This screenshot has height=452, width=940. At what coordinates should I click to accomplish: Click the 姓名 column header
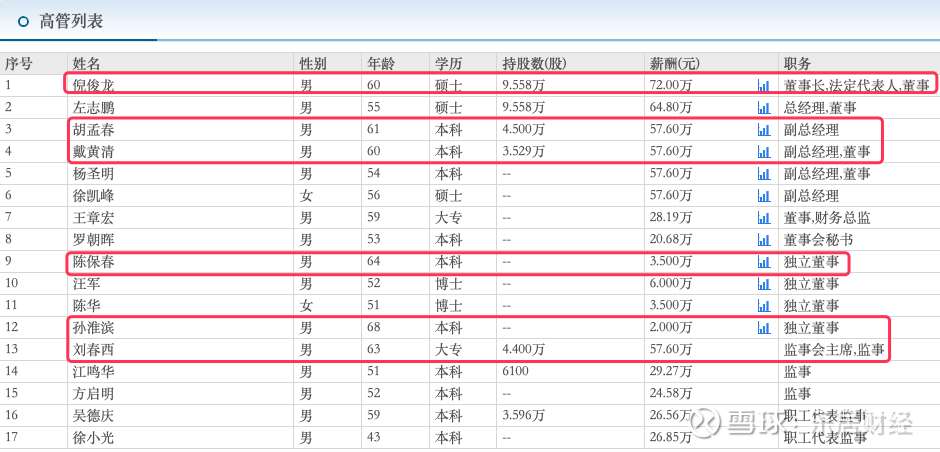[86, 63]
